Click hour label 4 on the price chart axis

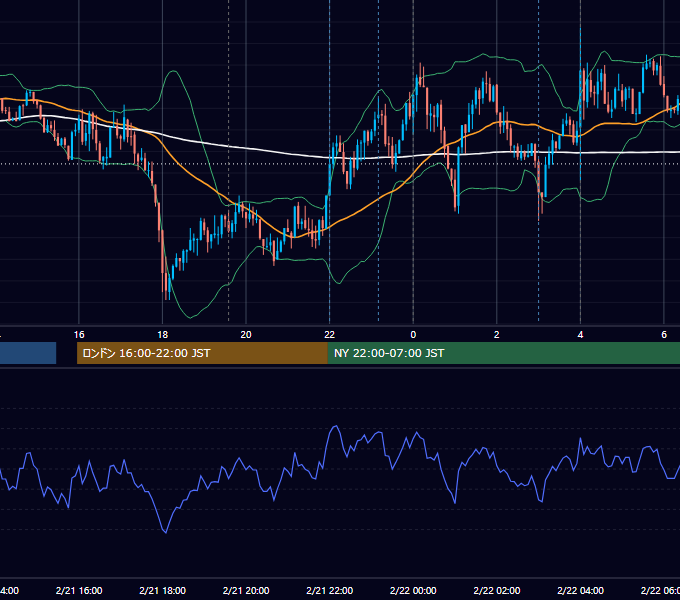[x=580, y=335]
